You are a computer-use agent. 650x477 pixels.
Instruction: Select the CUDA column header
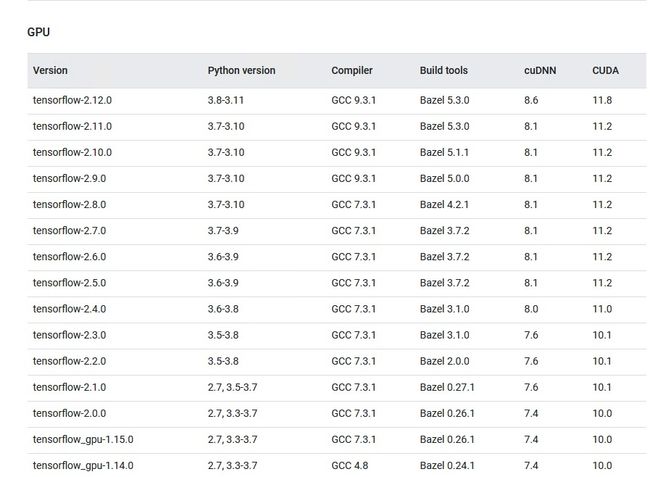point(605,70)
